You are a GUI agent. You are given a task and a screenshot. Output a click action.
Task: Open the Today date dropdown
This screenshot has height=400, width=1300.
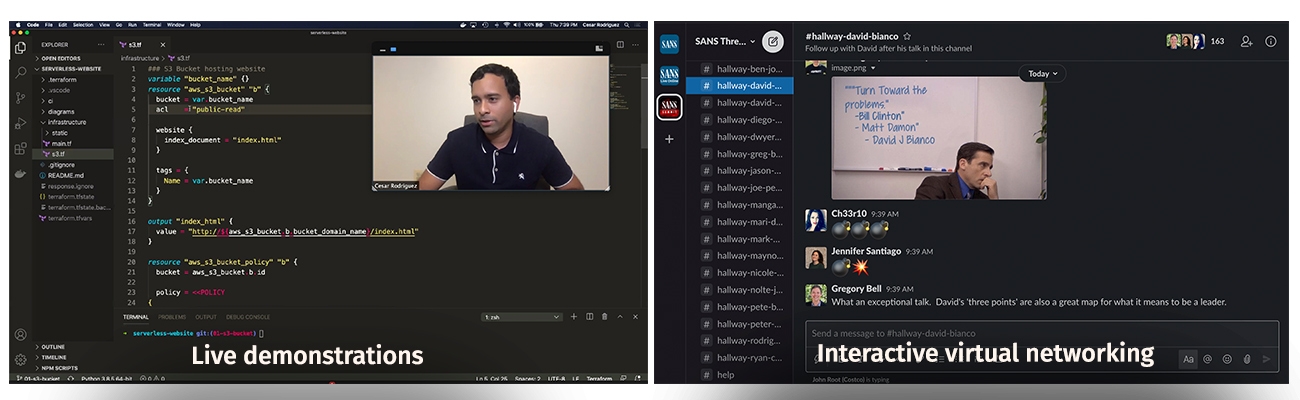tap(1043, 74)
